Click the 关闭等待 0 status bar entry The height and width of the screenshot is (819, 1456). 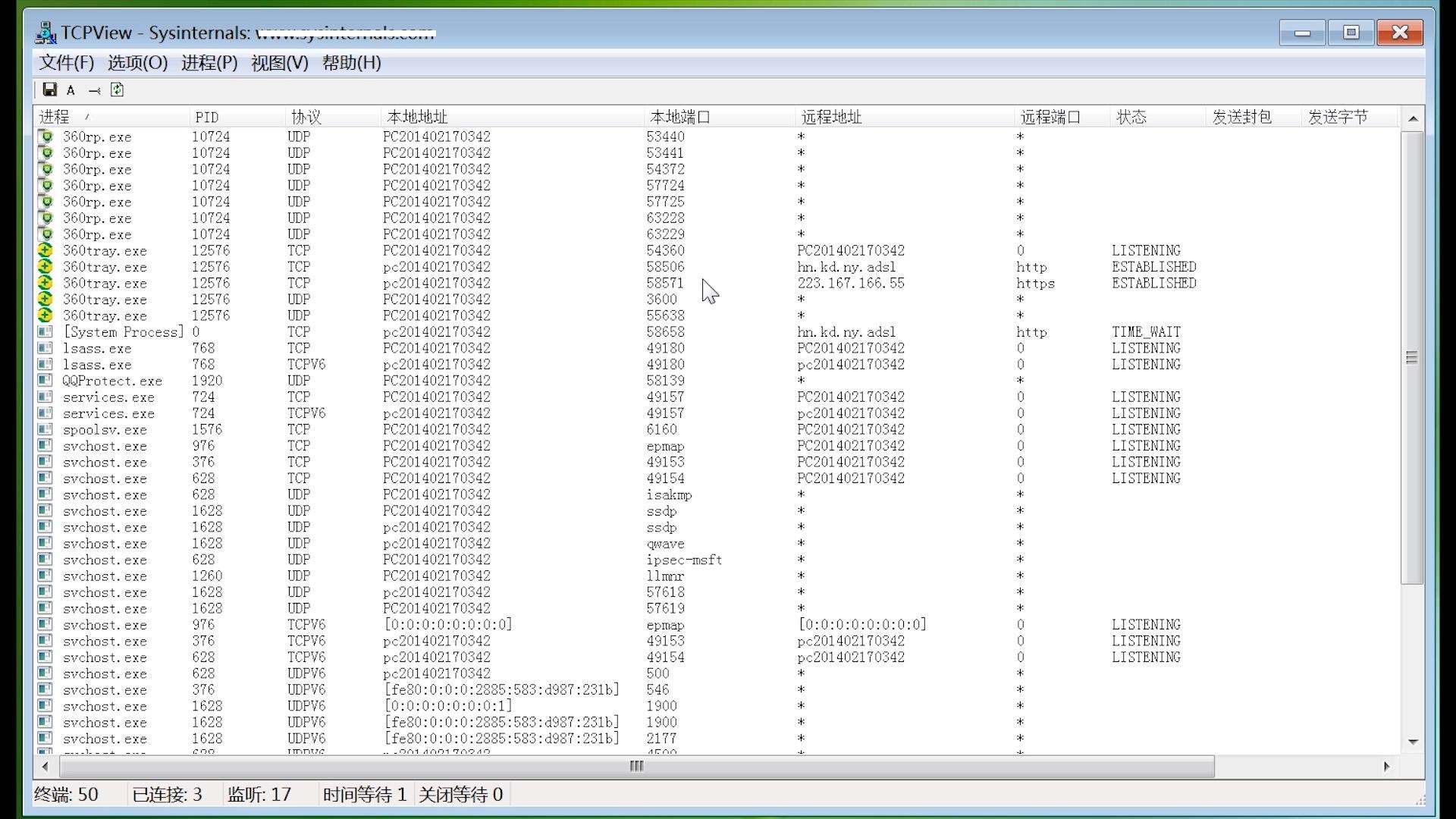click(461, 794)
